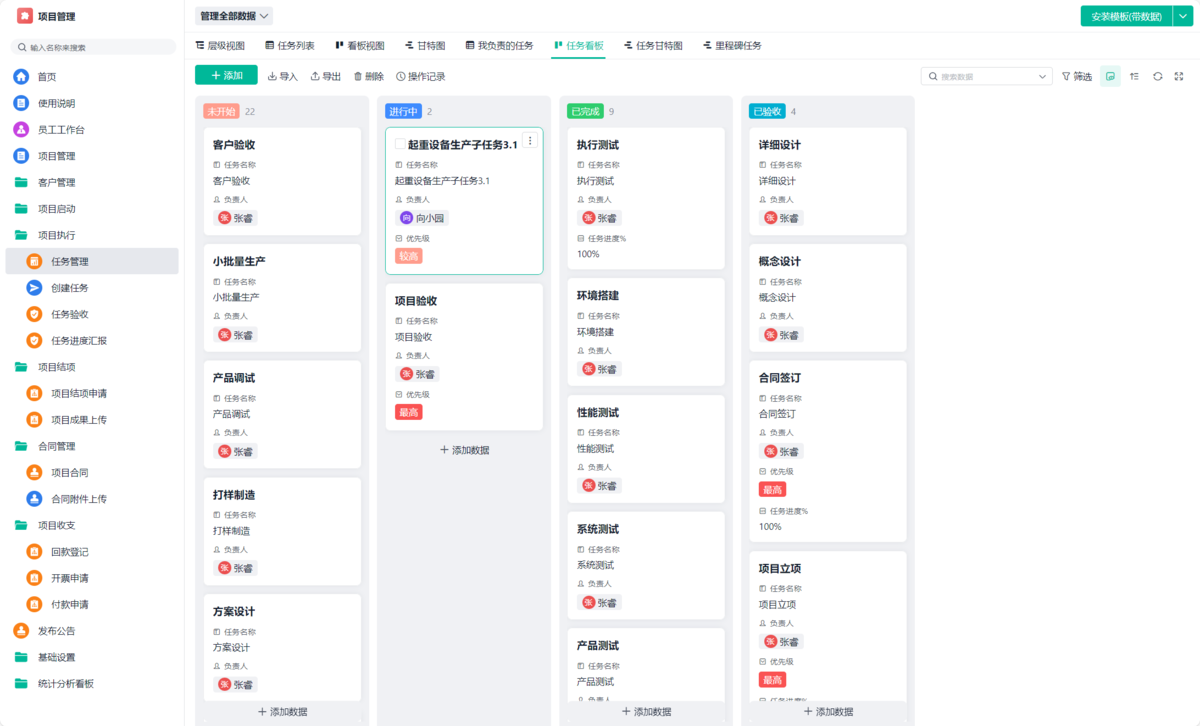1200x726 pixels.
Task: Switch to the 层级视图 tab
Action: [220, 46]
